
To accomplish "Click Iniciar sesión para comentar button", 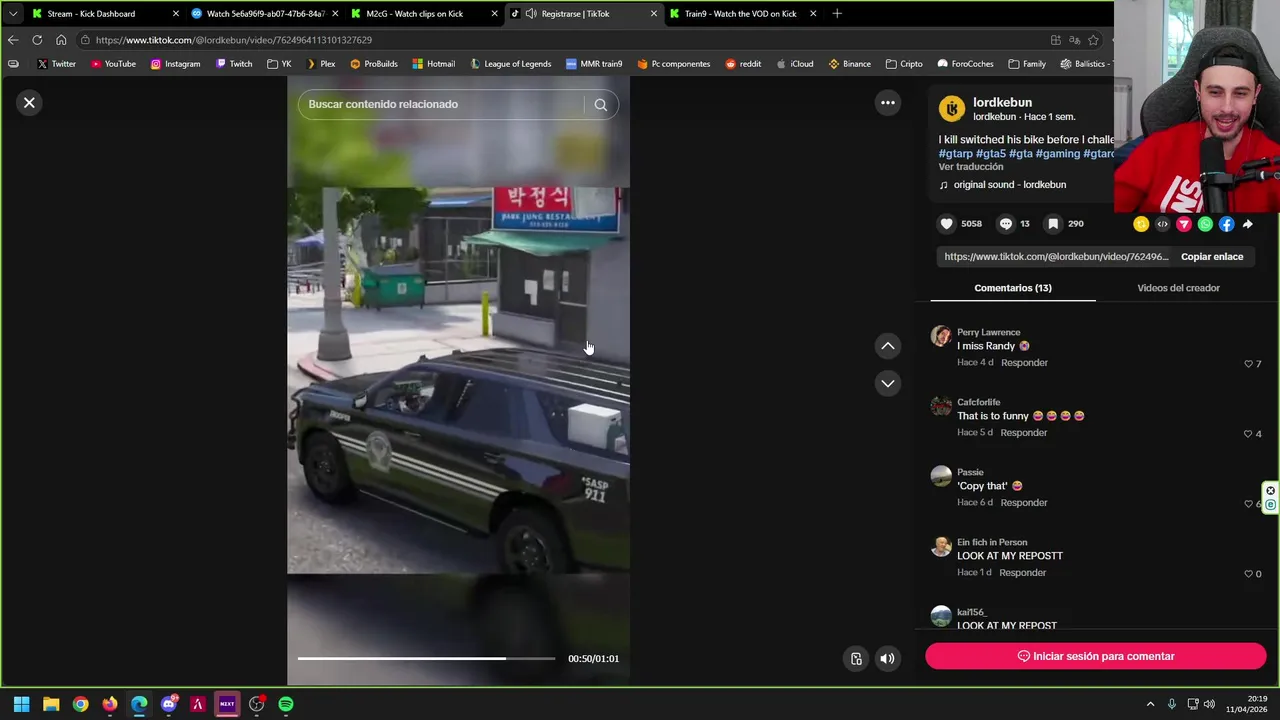I will tap(1095, 656).
